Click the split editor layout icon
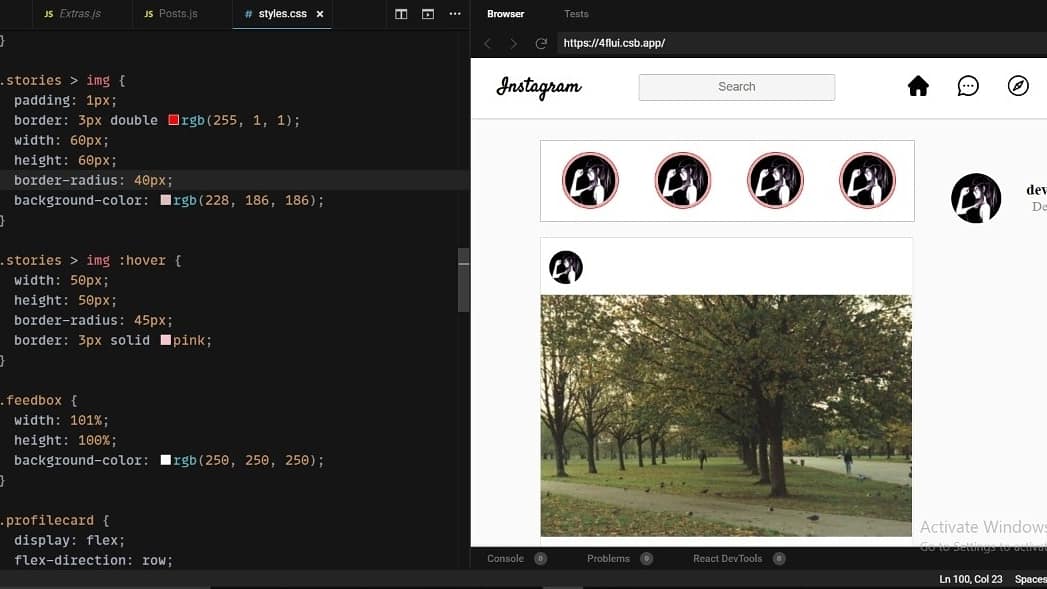The width and height of the screenshot is (1047, 589). click(401, 14)
